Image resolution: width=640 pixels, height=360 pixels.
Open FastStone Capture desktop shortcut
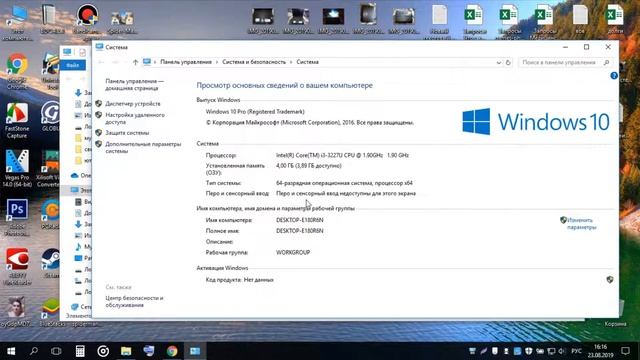17,120
